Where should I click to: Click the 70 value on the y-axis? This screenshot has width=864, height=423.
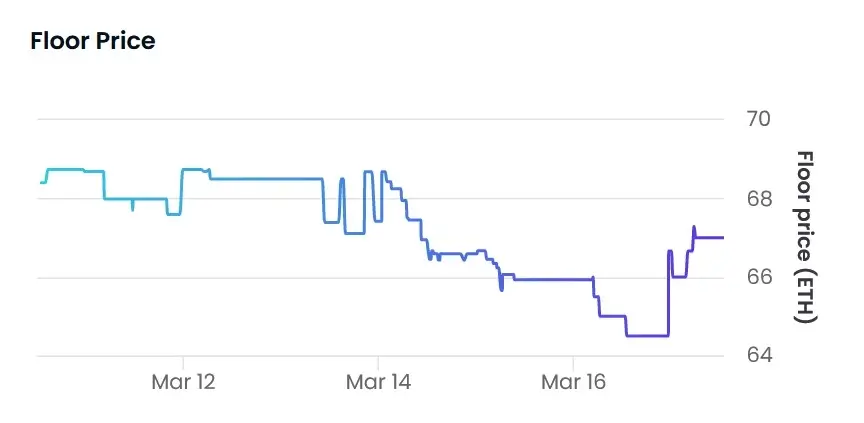click(758, 119)
